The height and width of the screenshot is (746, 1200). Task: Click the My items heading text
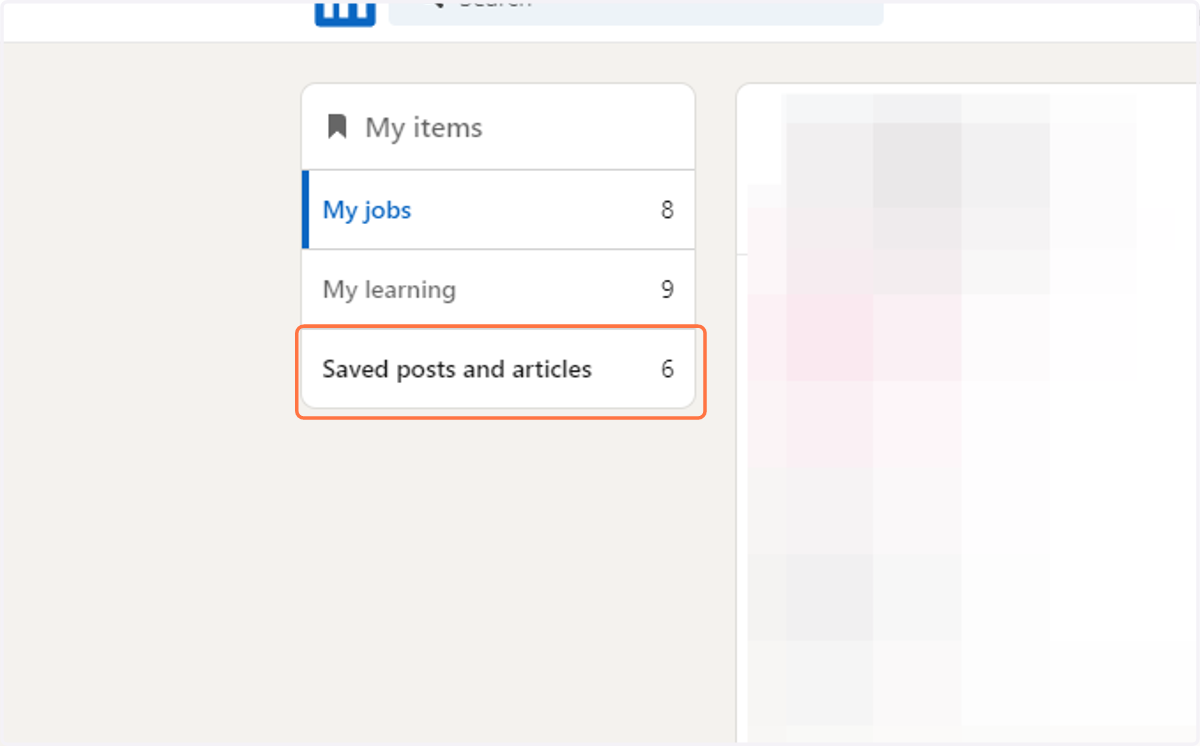[424, 128]
